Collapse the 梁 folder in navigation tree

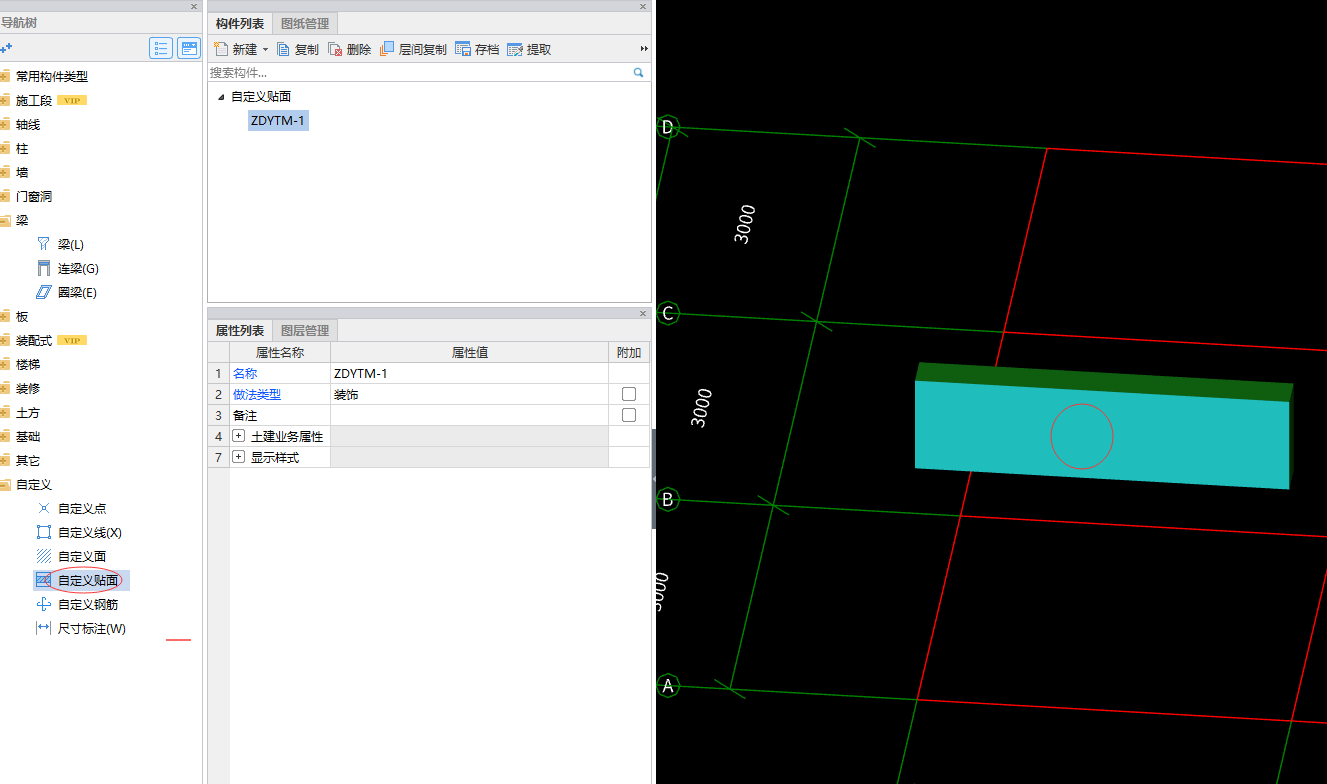4,220
